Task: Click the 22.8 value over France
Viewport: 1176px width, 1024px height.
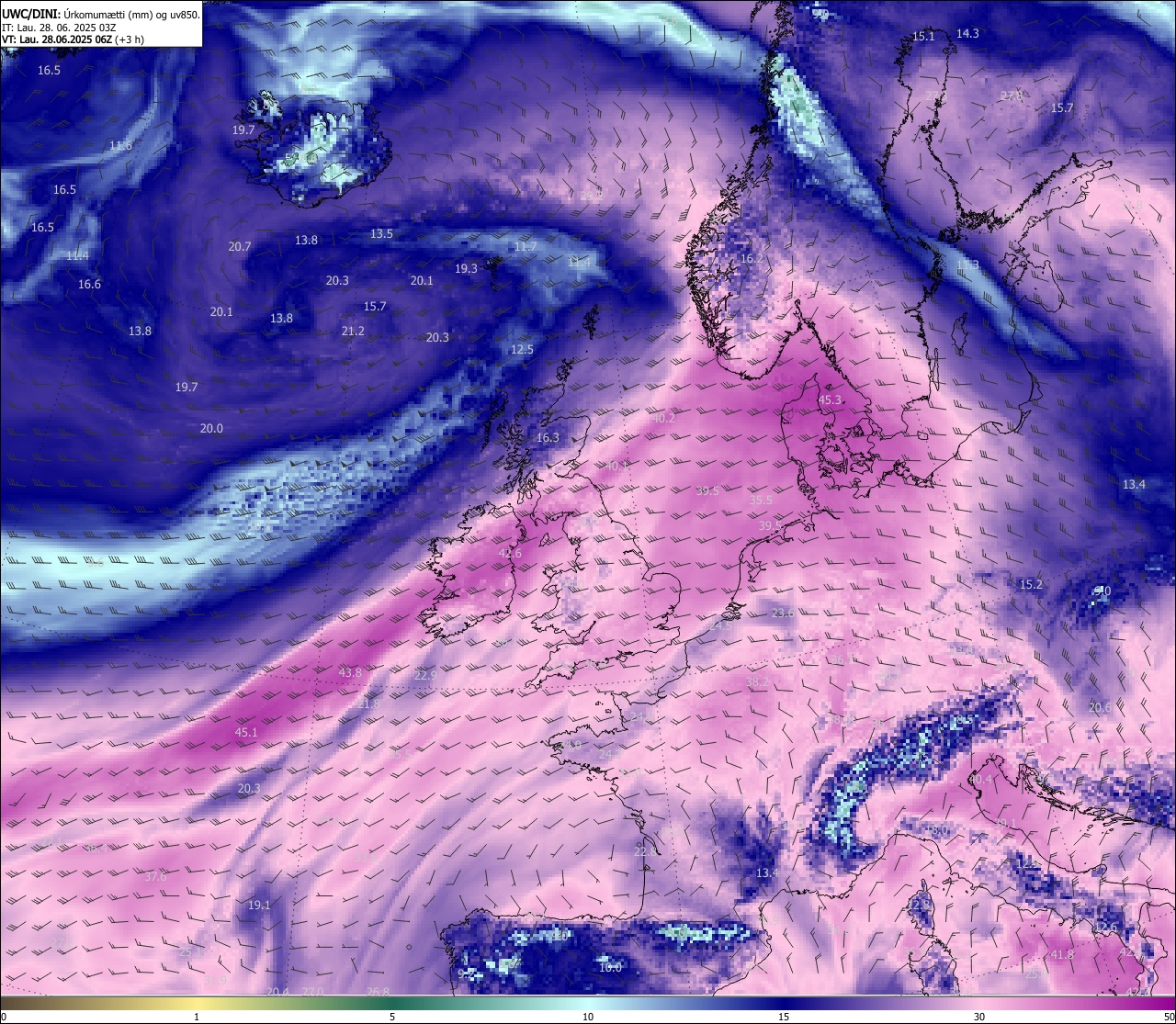Action: coord(645,851)
